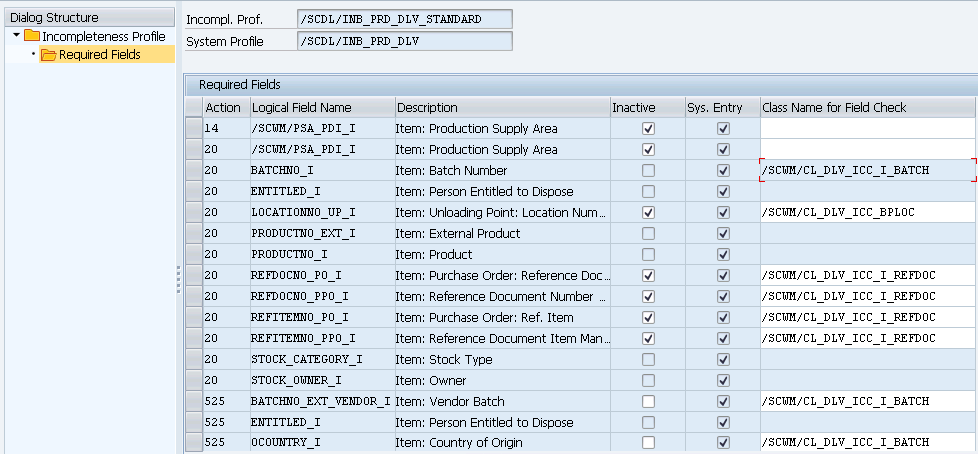Click the Required Fields open folder icon
Screen dimensions: 978x454
click(48, 55)
